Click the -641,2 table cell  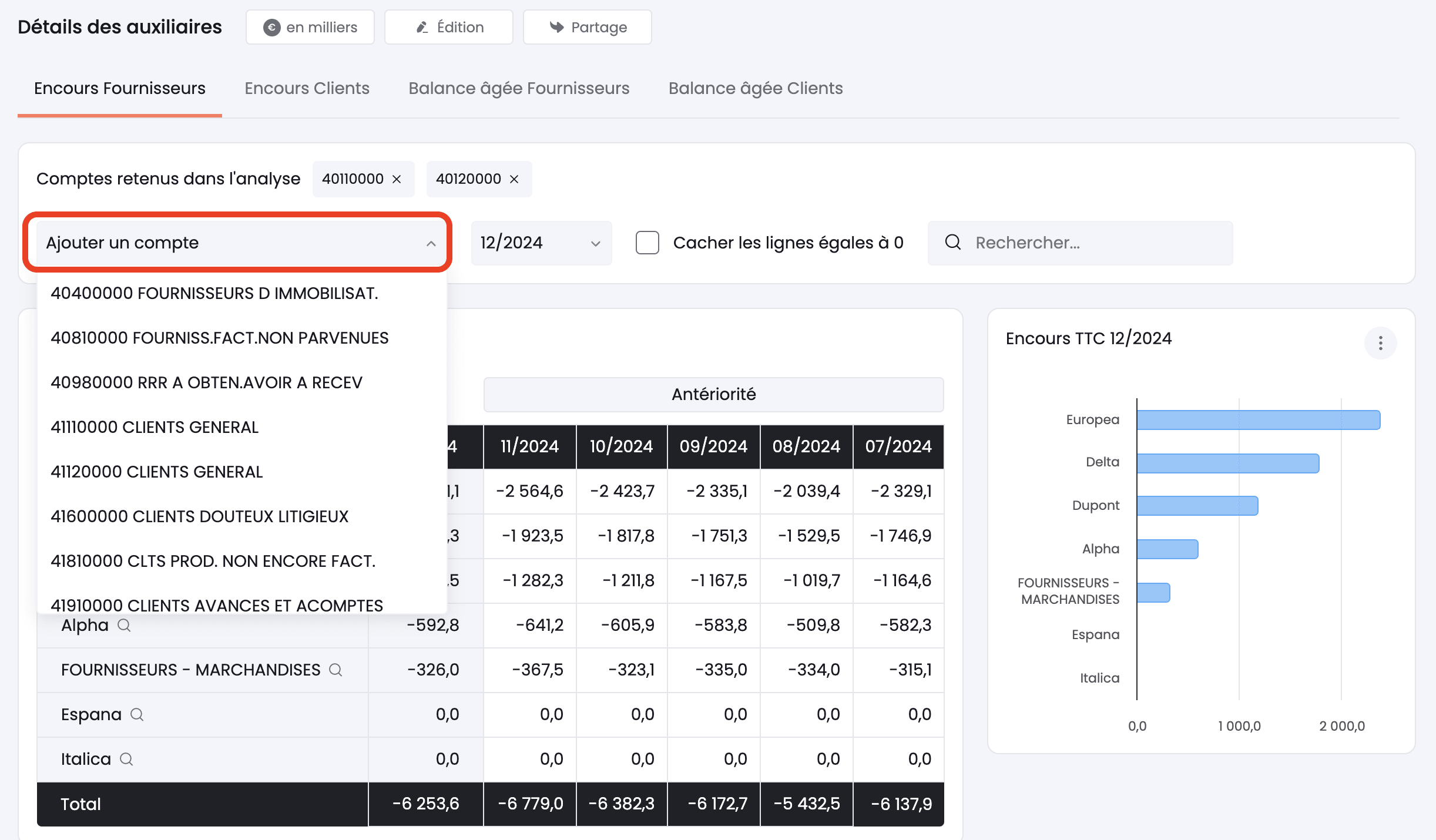click(x=529, y=625)
